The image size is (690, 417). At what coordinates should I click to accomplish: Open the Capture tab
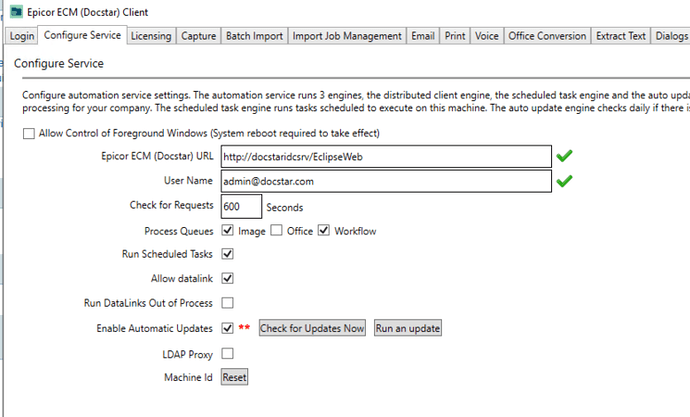coord(198,36)
